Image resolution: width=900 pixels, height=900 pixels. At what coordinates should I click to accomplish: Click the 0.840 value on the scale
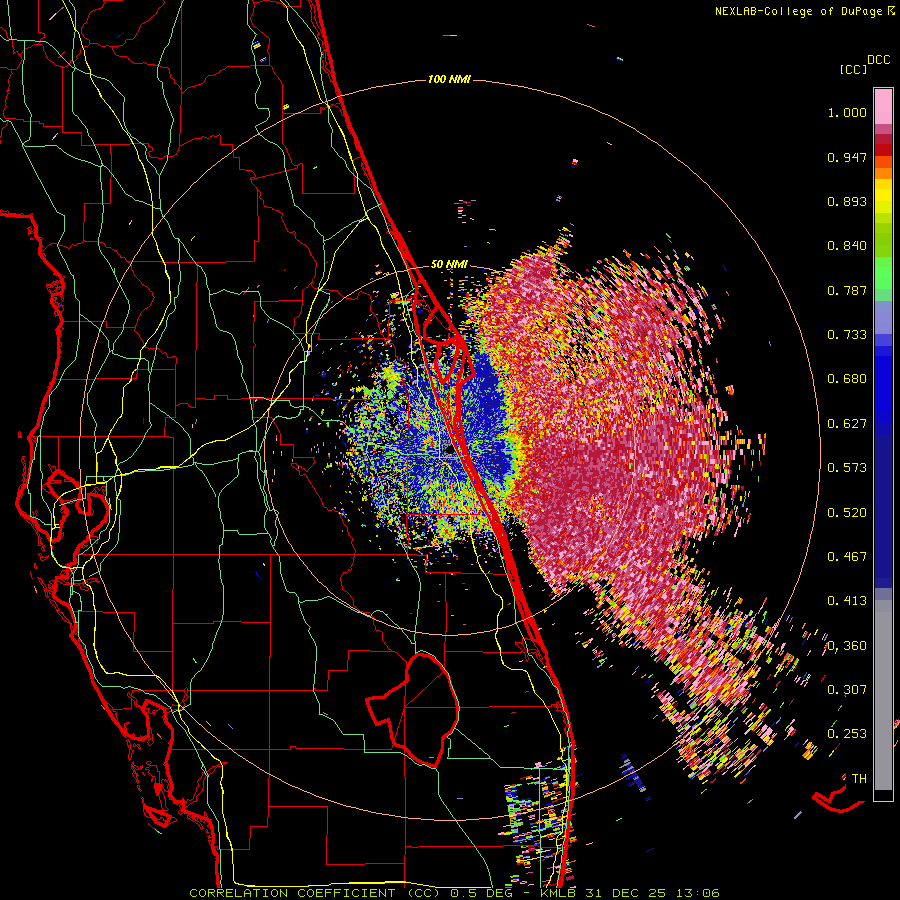point(847,246)
